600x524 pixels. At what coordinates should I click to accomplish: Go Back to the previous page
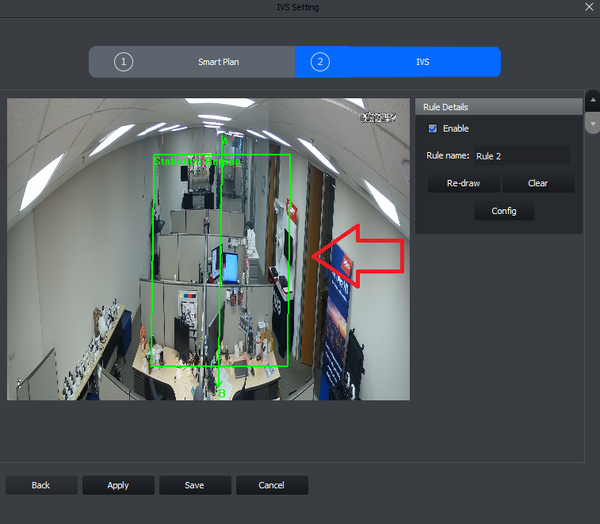click(41, 485)
